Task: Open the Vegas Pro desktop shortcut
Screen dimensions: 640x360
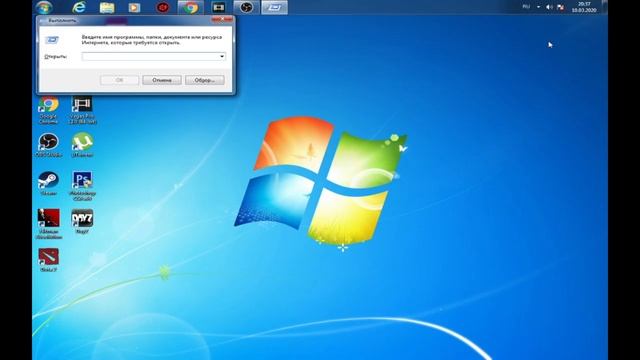Action: (82, 110)
